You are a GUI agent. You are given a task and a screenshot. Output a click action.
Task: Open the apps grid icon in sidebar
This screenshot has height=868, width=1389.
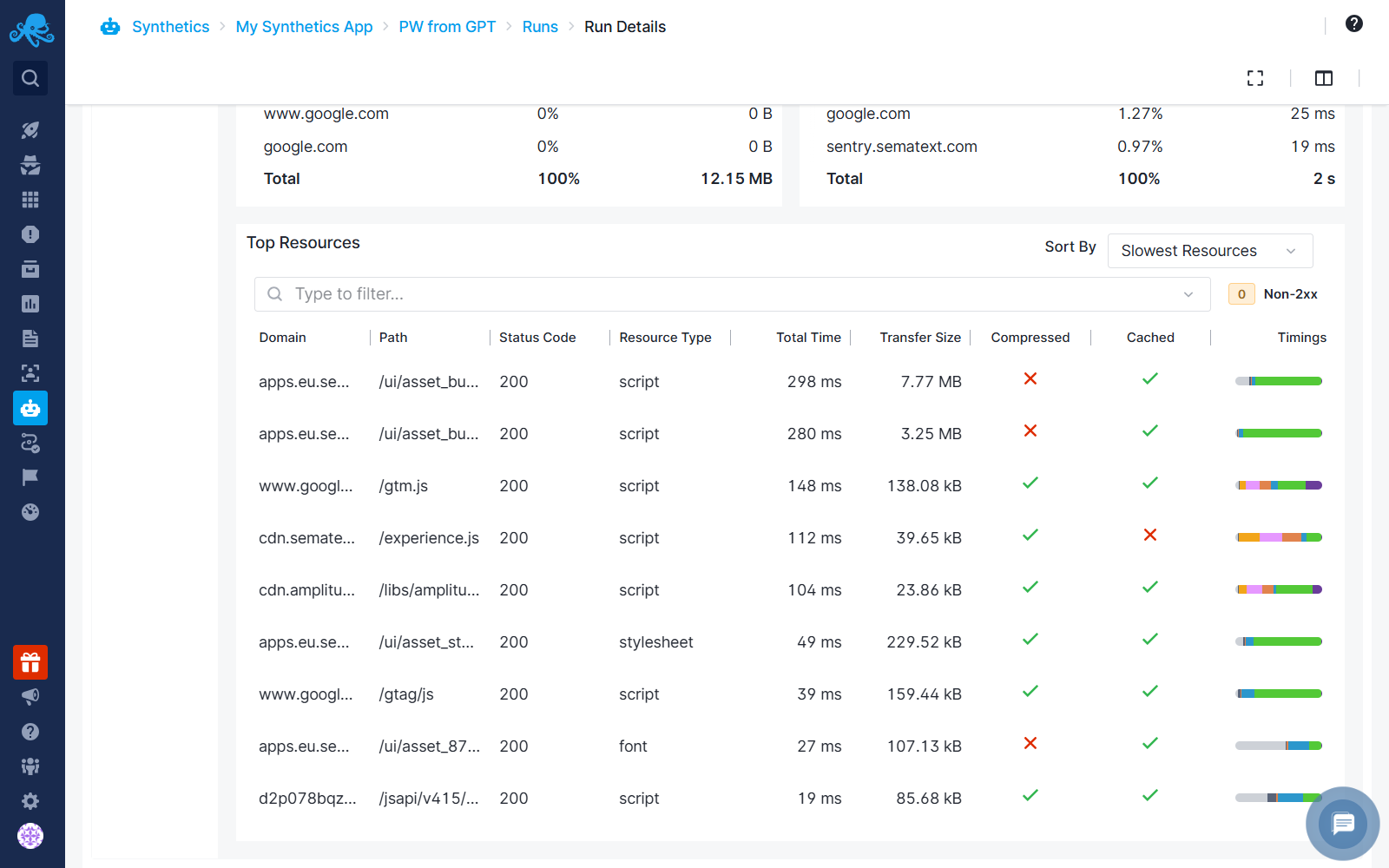(30, 200)
